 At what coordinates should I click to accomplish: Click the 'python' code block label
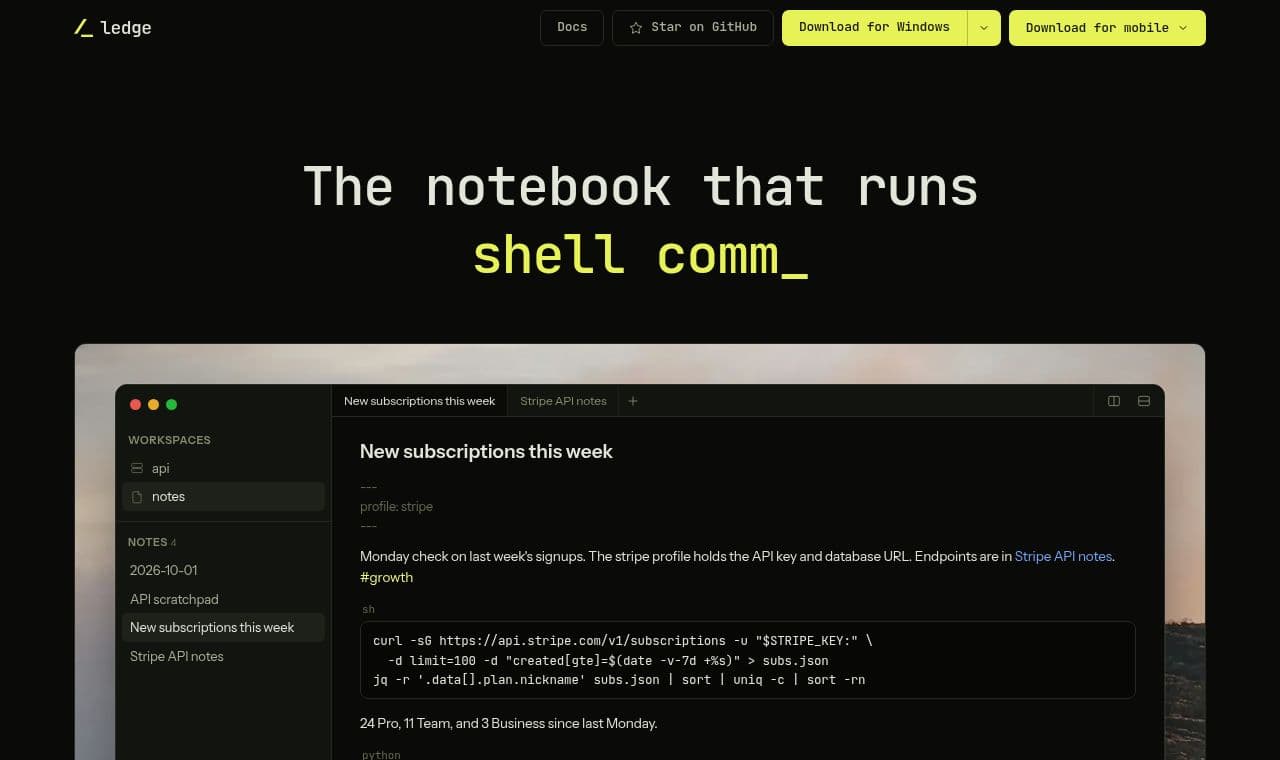pyautogui.click(x=381, y=754)
